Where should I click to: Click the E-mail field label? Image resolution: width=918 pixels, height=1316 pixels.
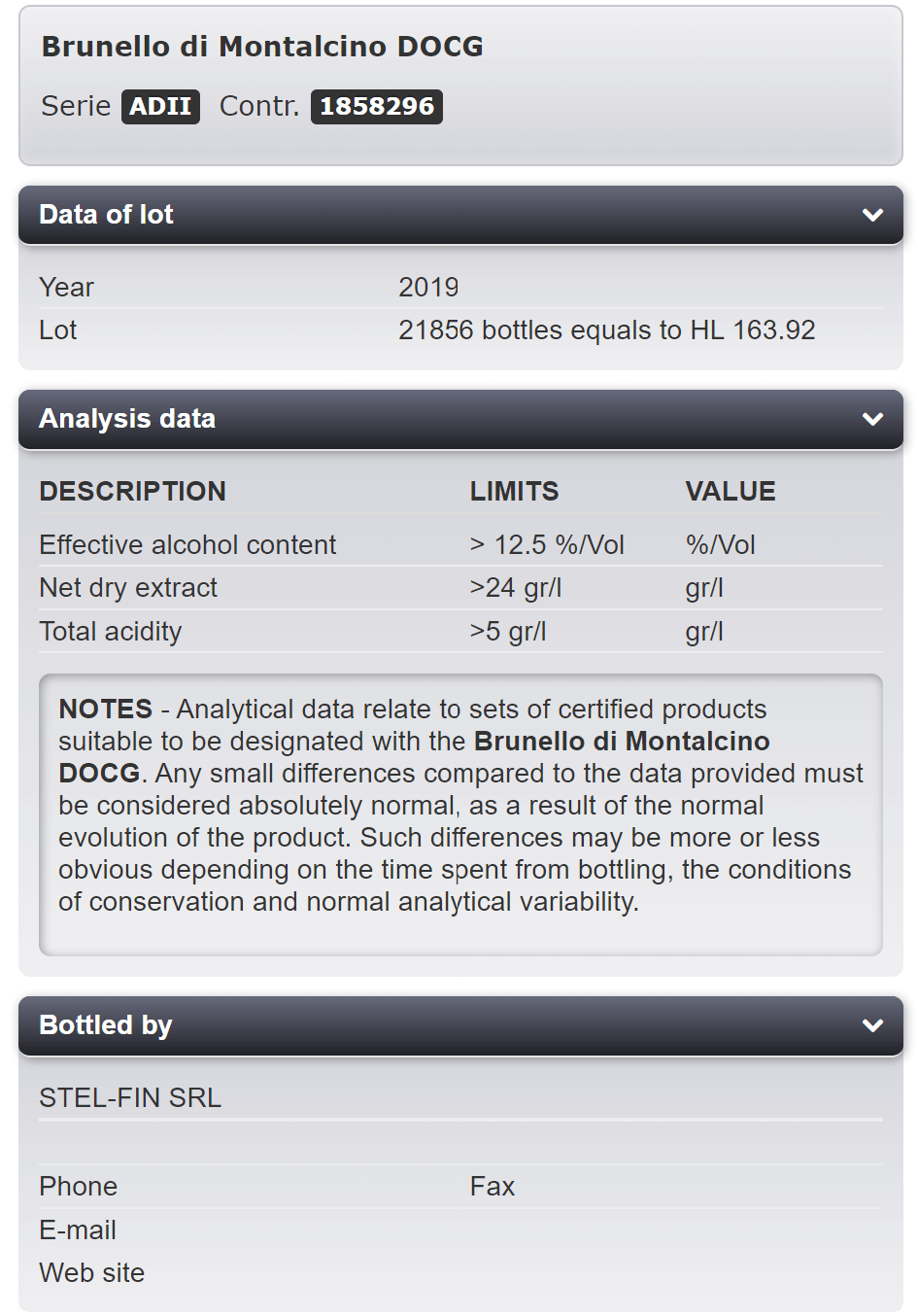click(x=78, y=1230)
